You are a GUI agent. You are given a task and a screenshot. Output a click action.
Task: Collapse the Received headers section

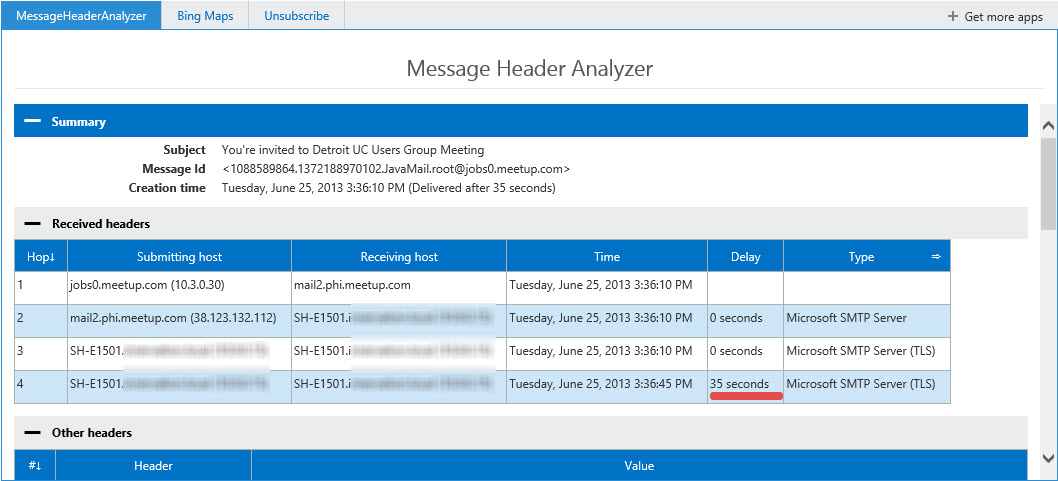tap(32, 223)
